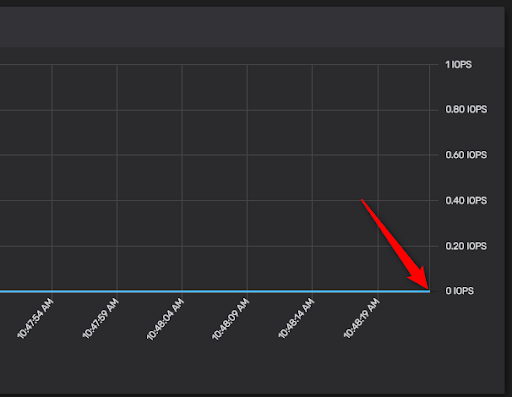
Task: Click the 0.60 IOPS axis label
Action: coord(466,155)
